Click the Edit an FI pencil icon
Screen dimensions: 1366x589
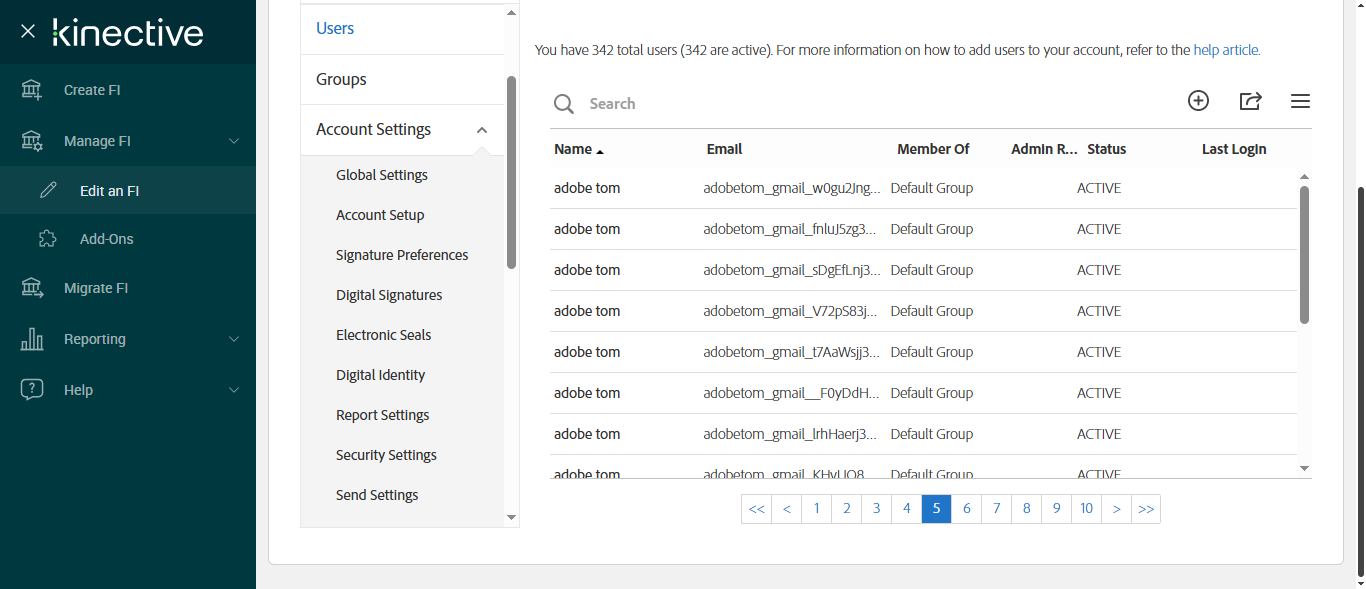click(x=48, y=191)
